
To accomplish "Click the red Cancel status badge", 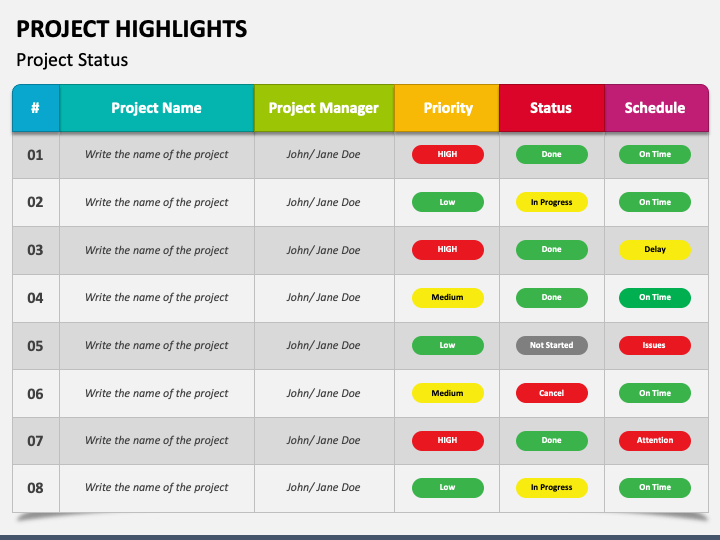I will tap(551, 393).
